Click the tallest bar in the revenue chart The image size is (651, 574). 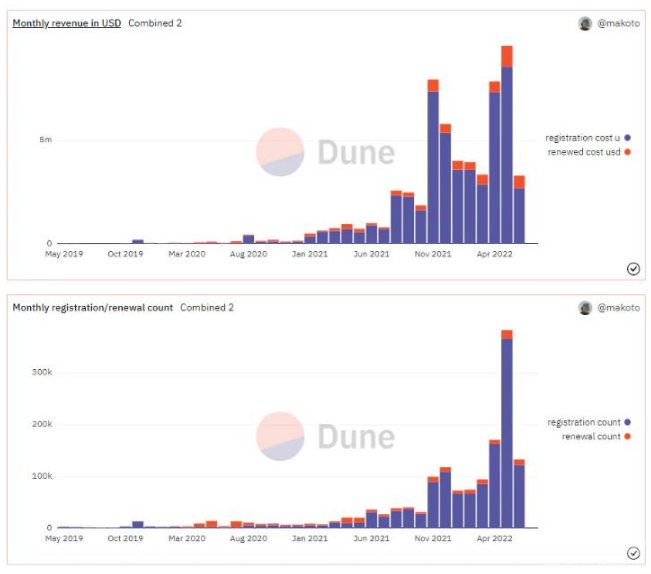(507, 150)
